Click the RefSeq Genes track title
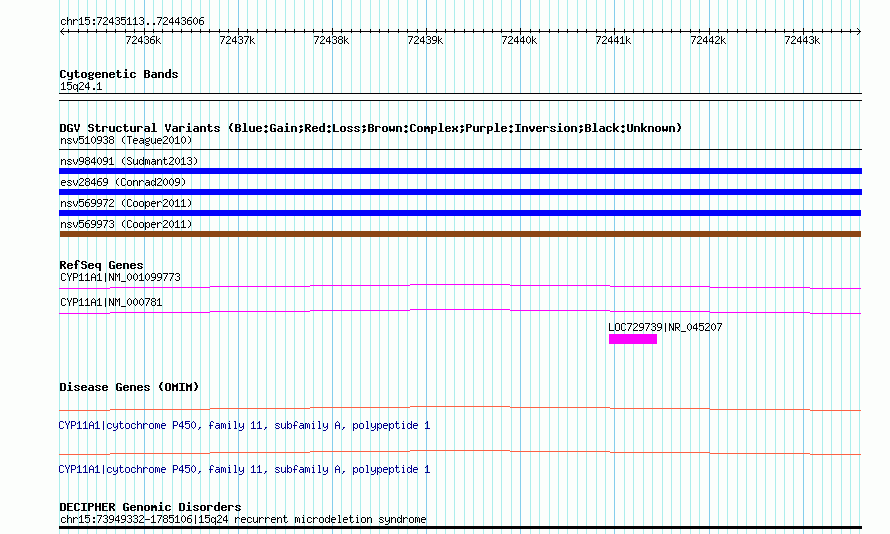The height and width of the screenshot is (534, 890). coord(101,265)
